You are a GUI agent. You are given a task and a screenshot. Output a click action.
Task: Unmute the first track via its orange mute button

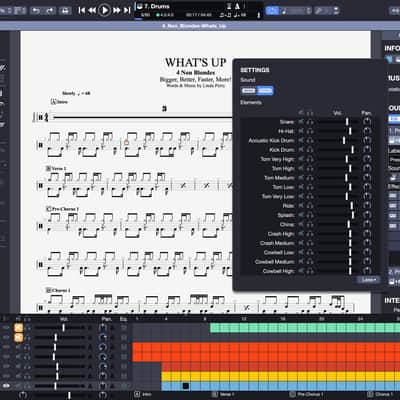point(18,328)
